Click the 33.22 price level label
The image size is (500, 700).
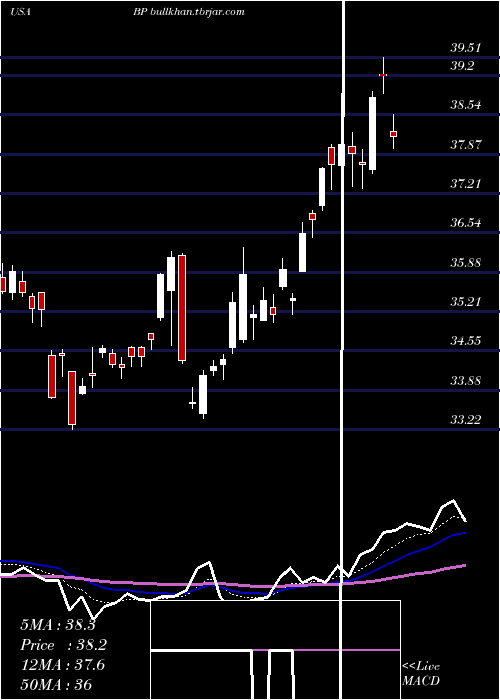pyautogui.click(x=466, y=420)
